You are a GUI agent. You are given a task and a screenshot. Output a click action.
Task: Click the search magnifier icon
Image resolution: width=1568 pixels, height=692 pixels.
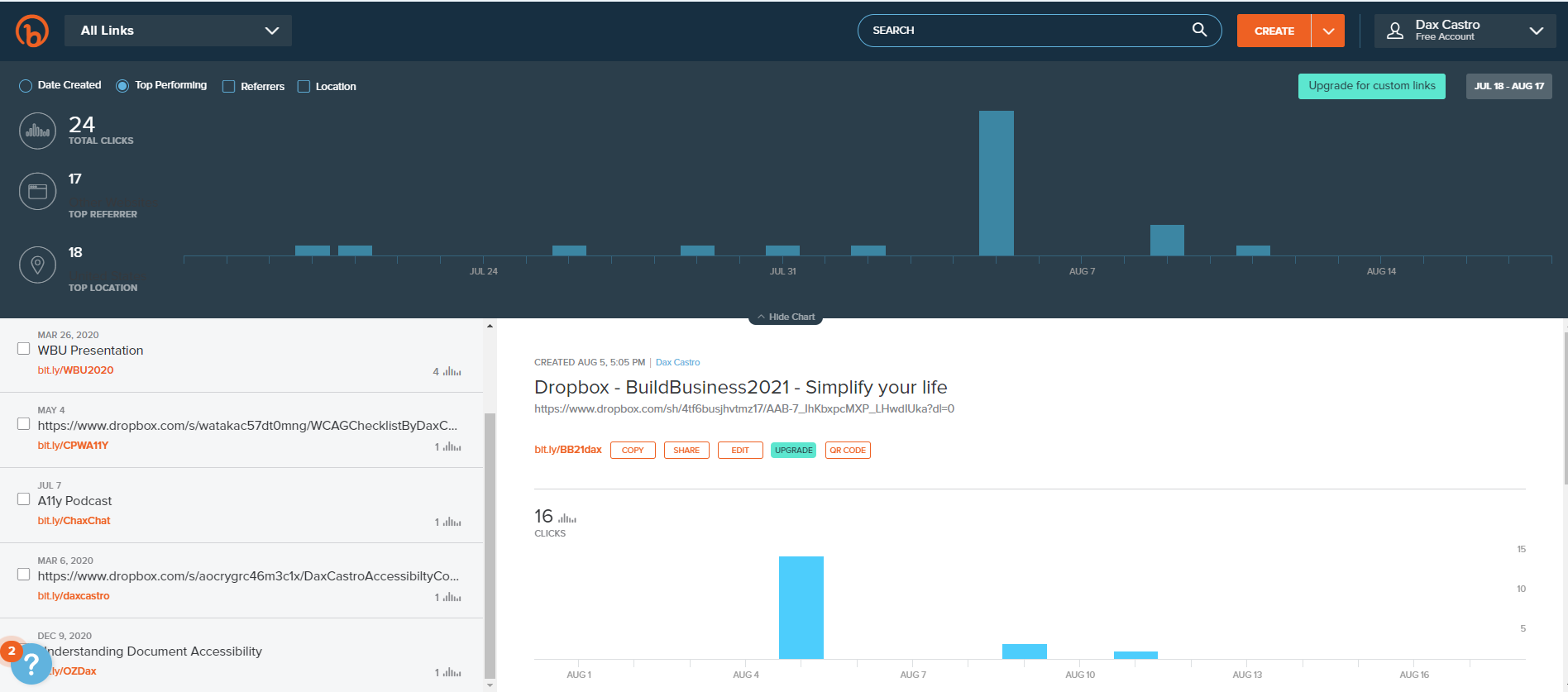1198,30
